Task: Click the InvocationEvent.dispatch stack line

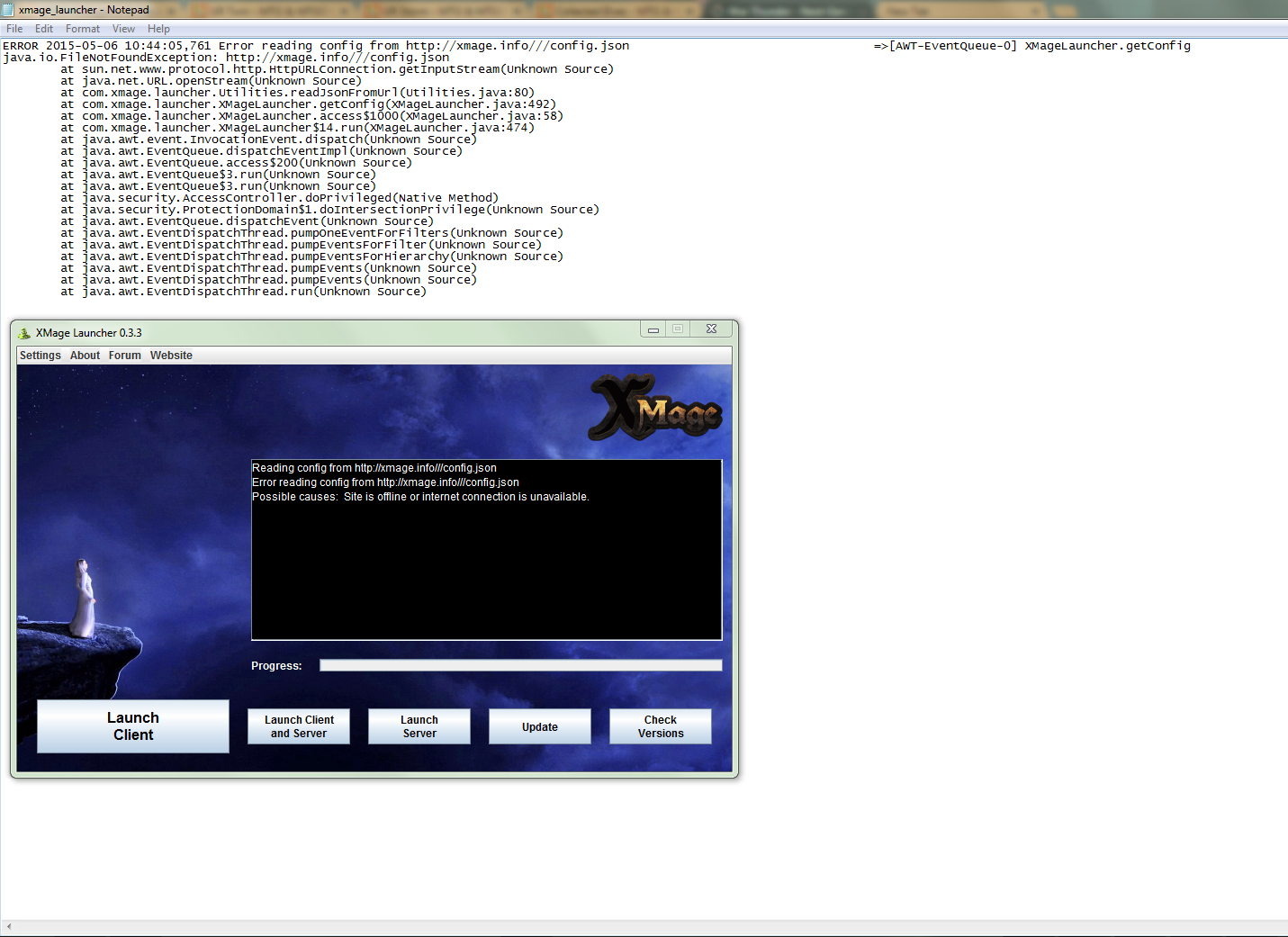Action: [268, 140]
